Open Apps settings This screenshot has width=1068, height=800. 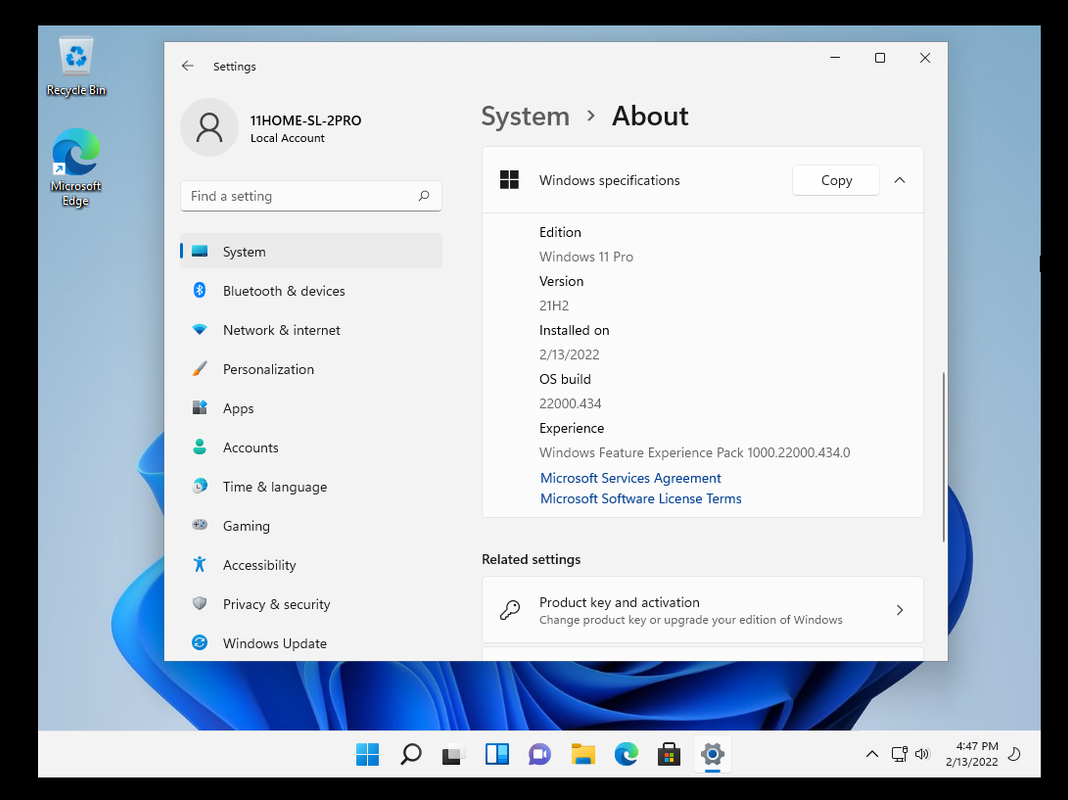(x=311, y=409)
